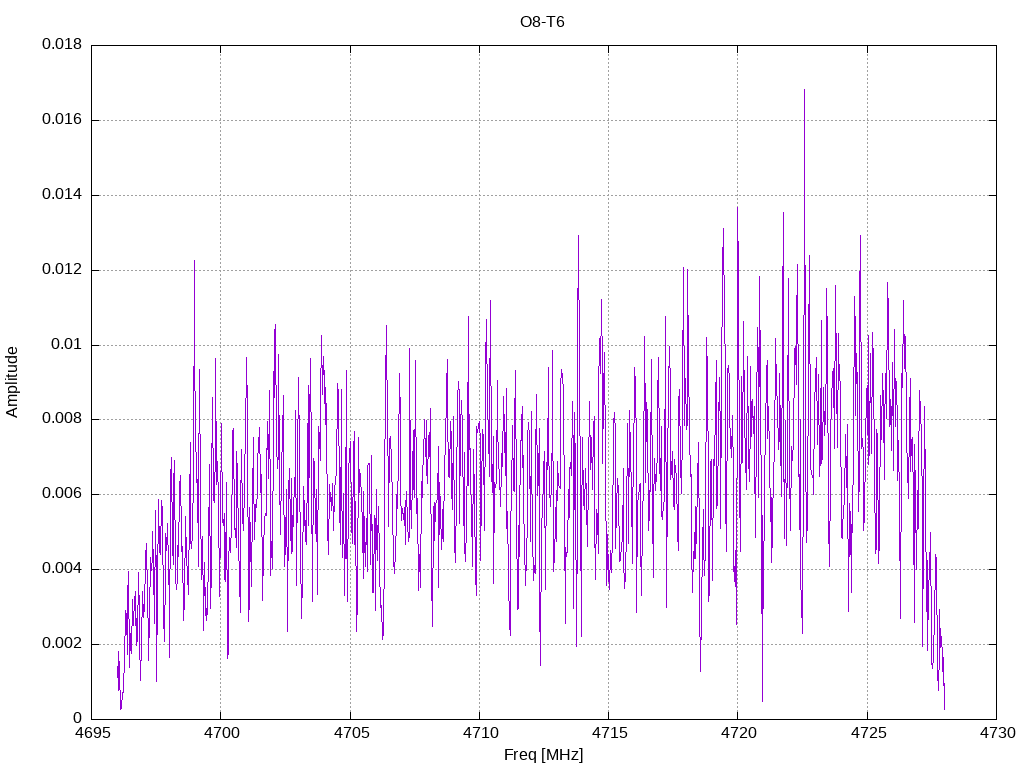Click the y-axis tick label 0.016
This screenshot has height=768, width=1024.
62,120
